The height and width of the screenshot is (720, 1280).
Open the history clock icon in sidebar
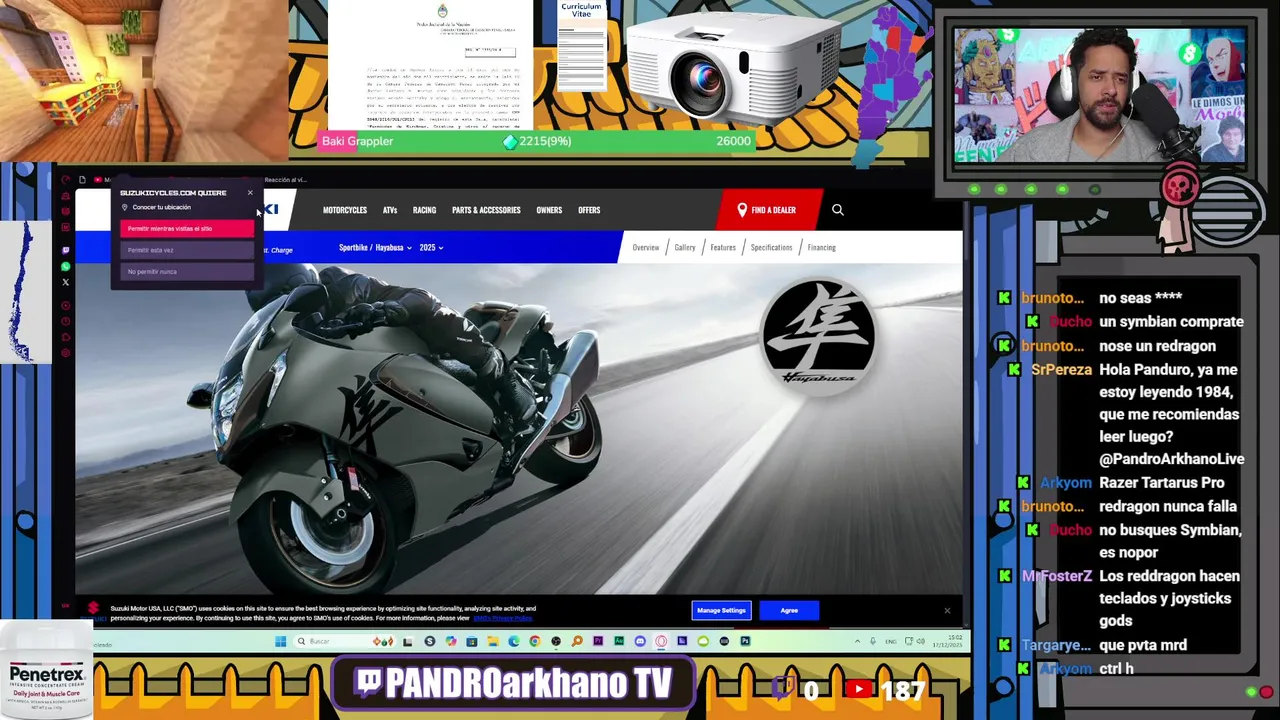[66, 321]
